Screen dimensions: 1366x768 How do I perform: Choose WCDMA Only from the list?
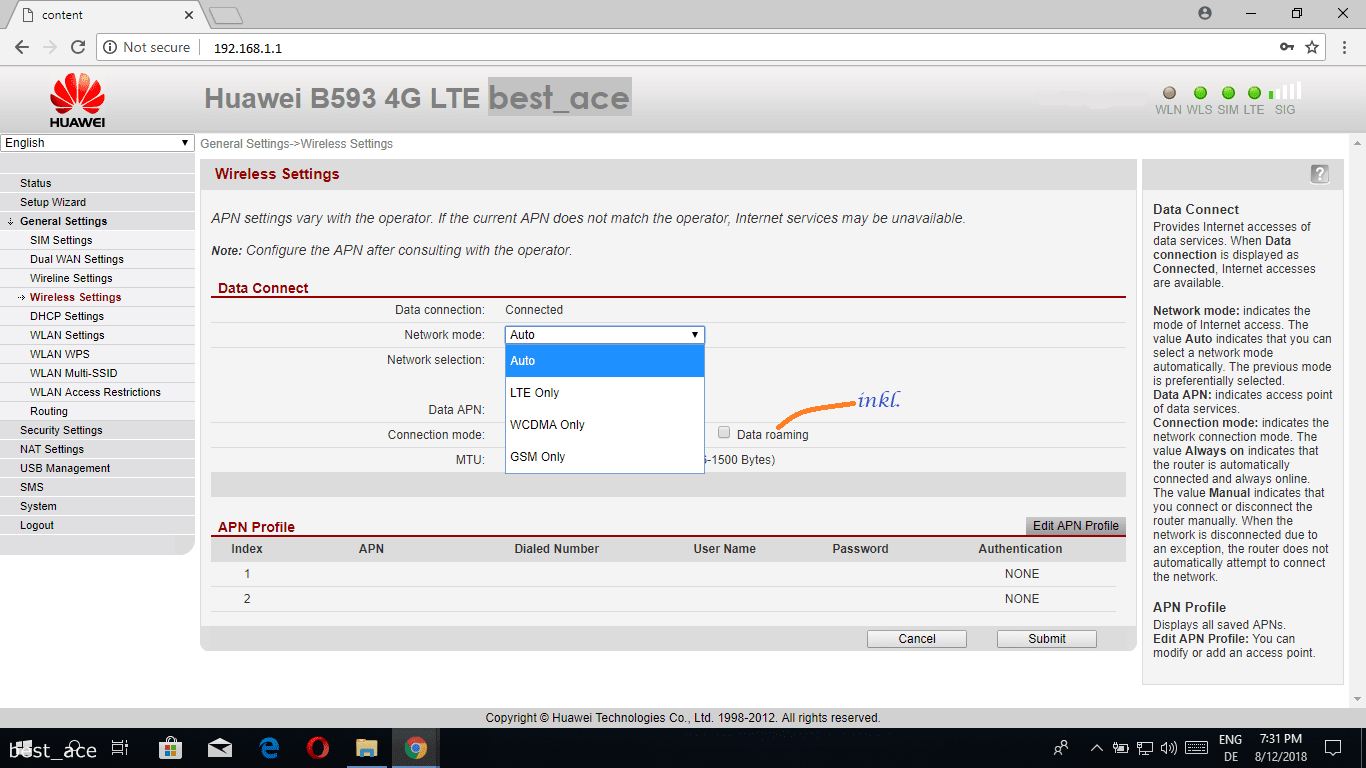[547, 425]
